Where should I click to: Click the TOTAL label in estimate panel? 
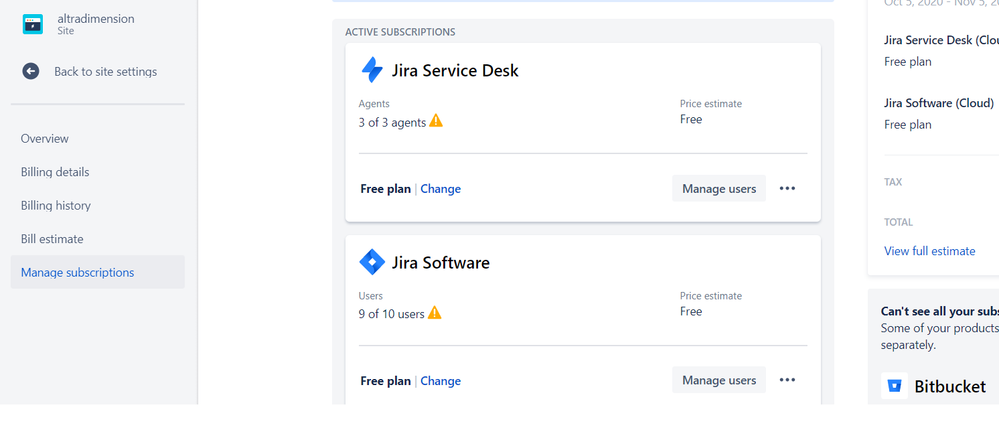coord(898,222)
